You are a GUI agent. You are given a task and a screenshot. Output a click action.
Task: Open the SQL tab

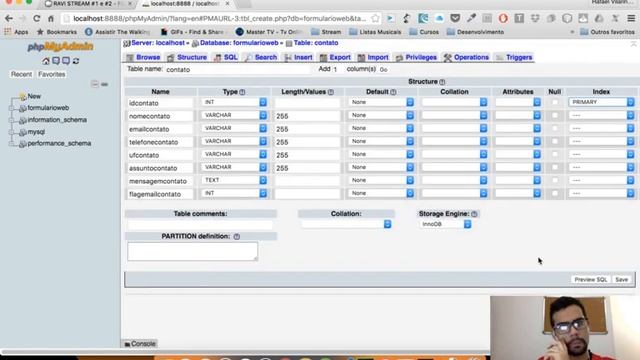pyautogui.click(x=226, y=58)
